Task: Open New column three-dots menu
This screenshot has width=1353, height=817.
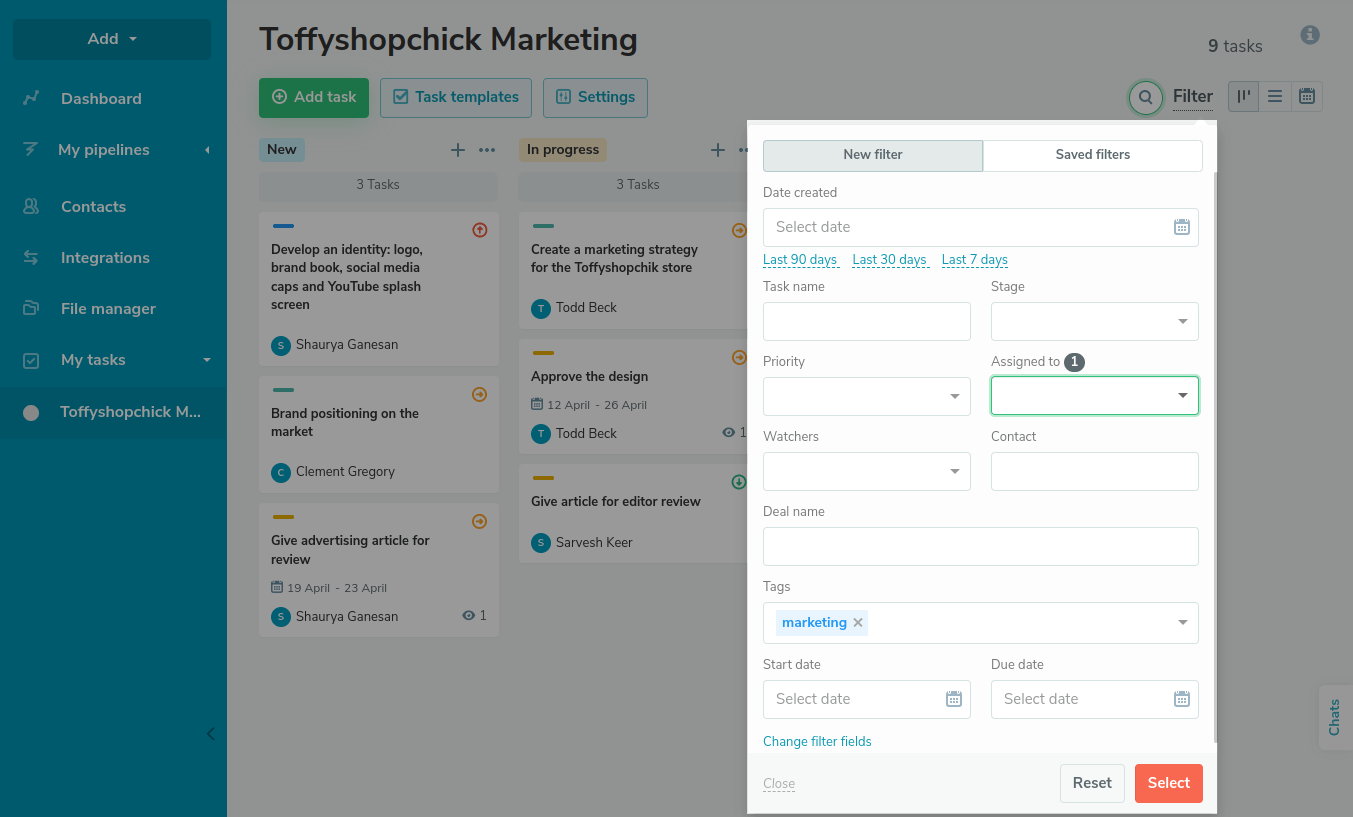Action: (487, 150)
